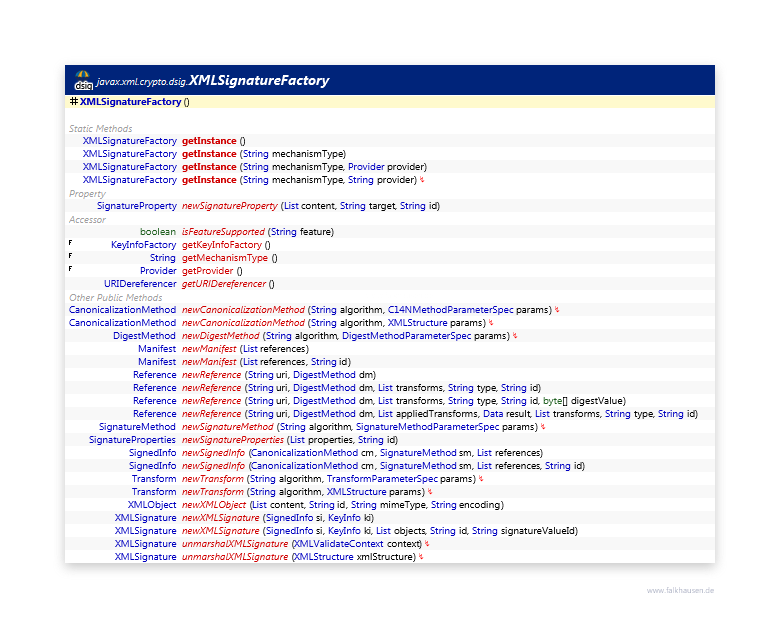Image resolution: width=771 pixels, height=636 pixels.
Task: Click the exception marker after C14NMethodParameterSpec params
Action: click(557, 310)
